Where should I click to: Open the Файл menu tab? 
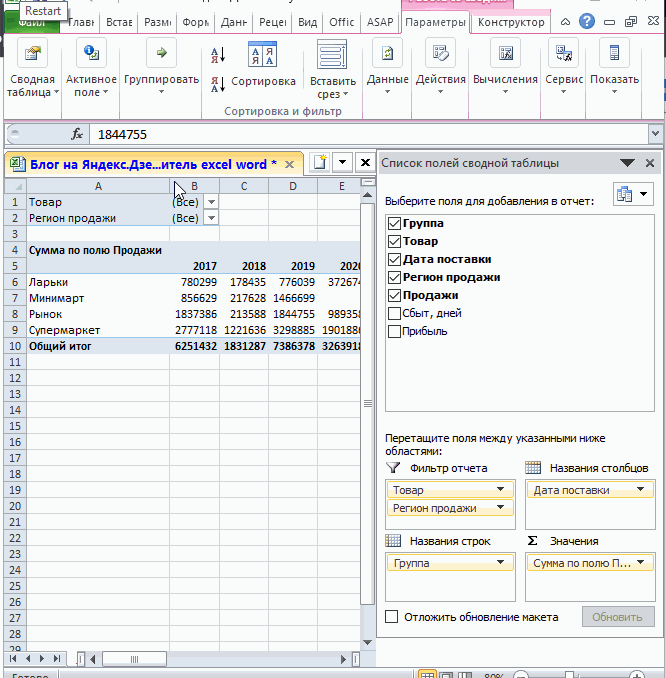(x=31, y=23)
